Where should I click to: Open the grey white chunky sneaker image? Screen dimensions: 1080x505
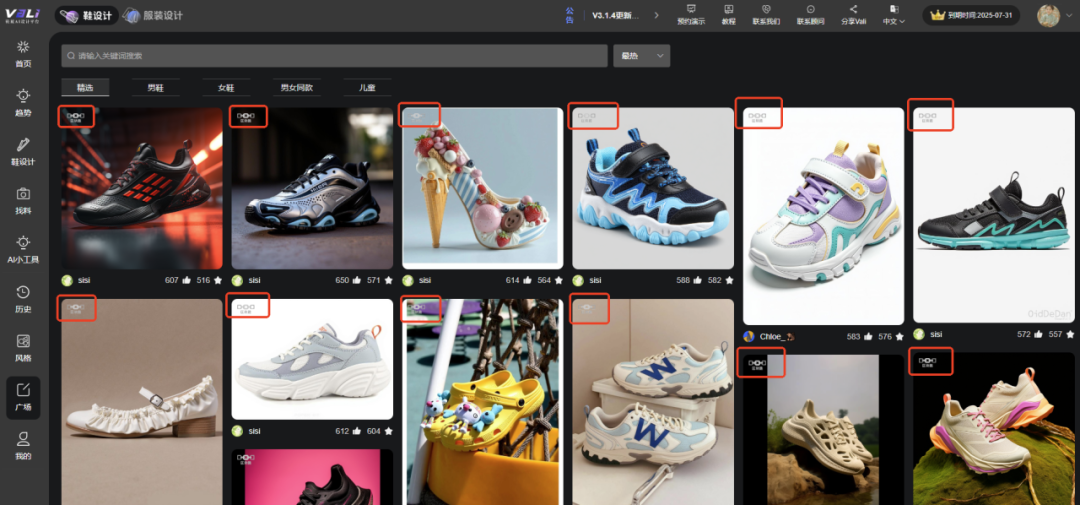(312, 359)
